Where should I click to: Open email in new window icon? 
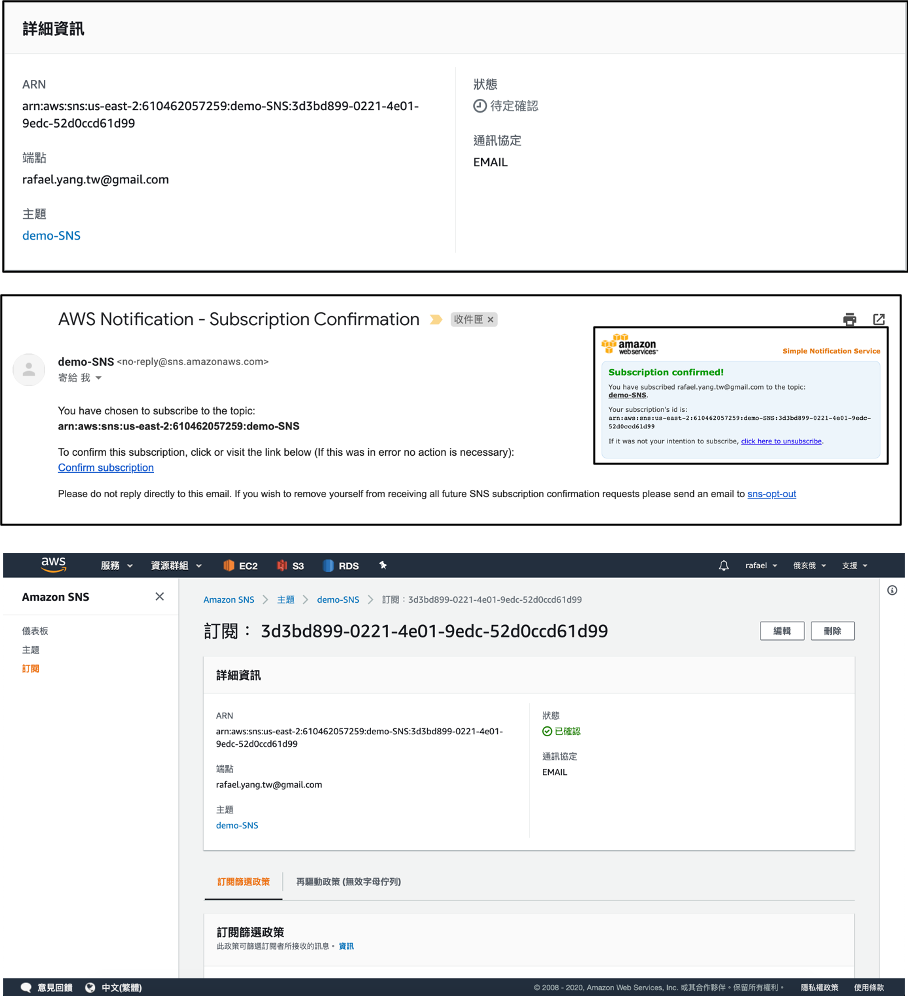[x=879, y=319]
